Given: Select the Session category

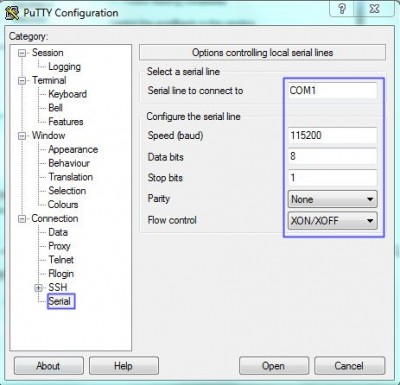Looking at the screenshot, I should 47,53.
